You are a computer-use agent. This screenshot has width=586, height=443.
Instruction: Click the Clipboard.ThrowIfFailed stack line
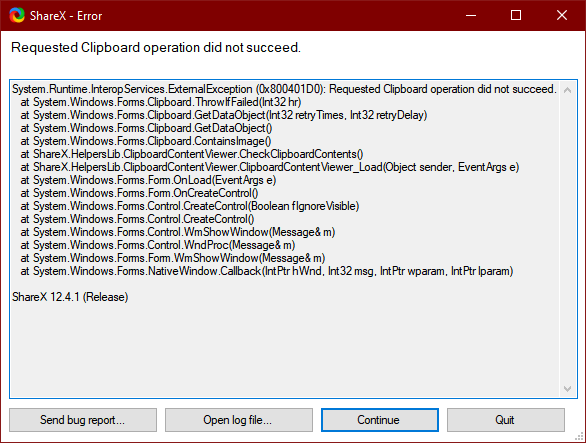point(161,102)
